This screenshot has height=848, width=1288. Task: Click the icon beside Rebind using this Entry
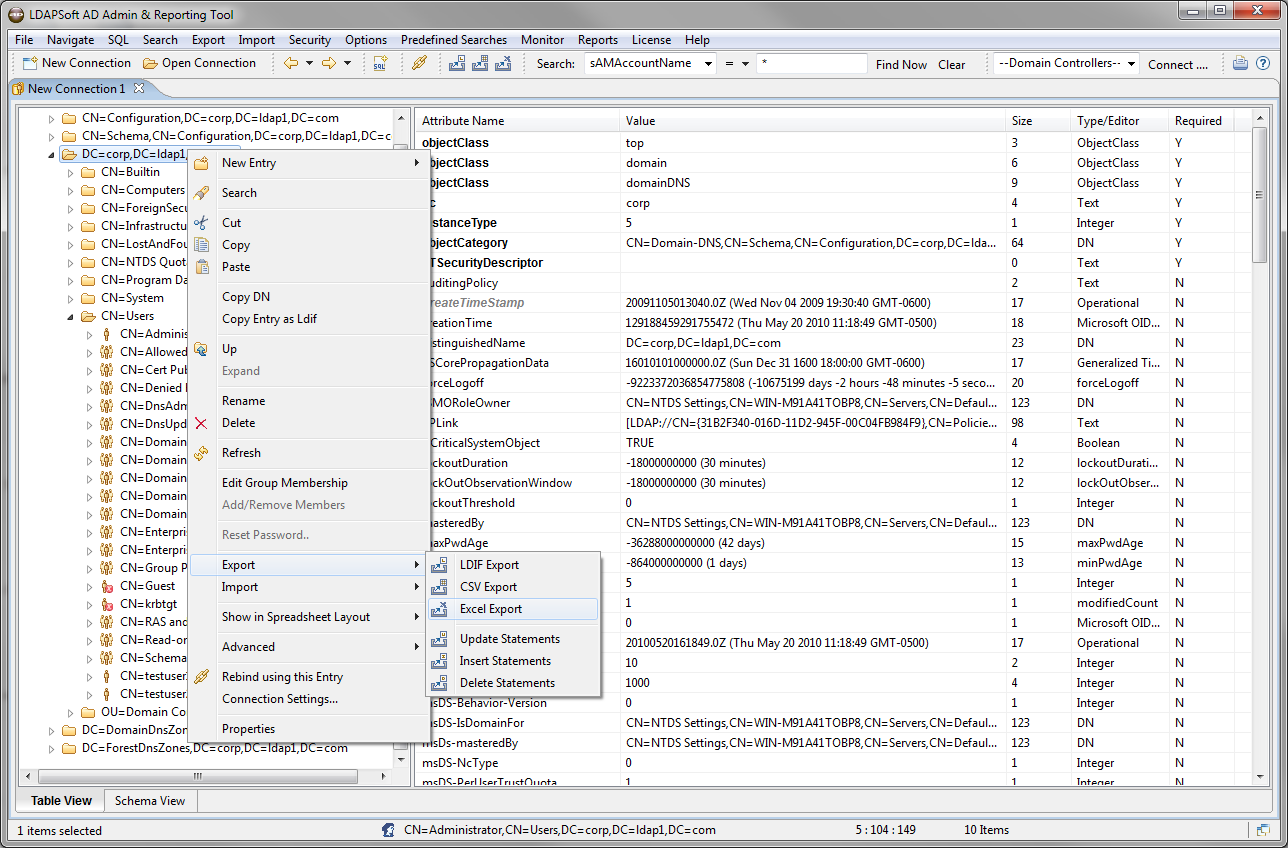[201, 677]
